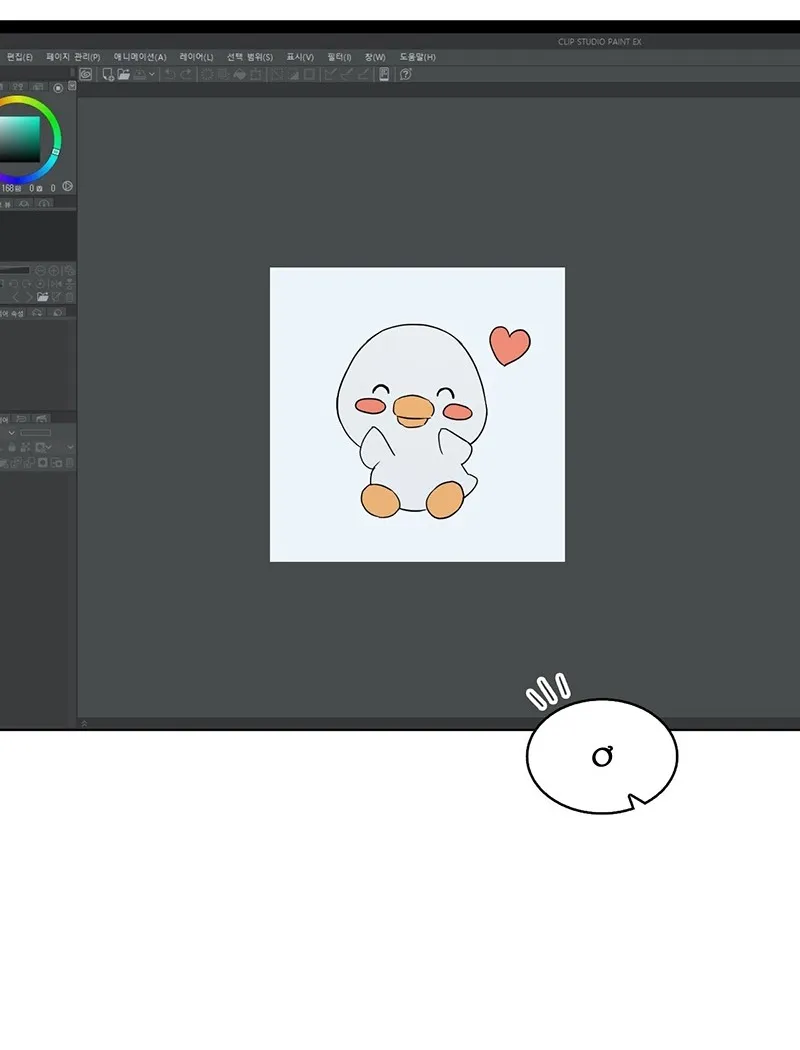
Task: Click the Open file folder icon
Action: [124, 74]
